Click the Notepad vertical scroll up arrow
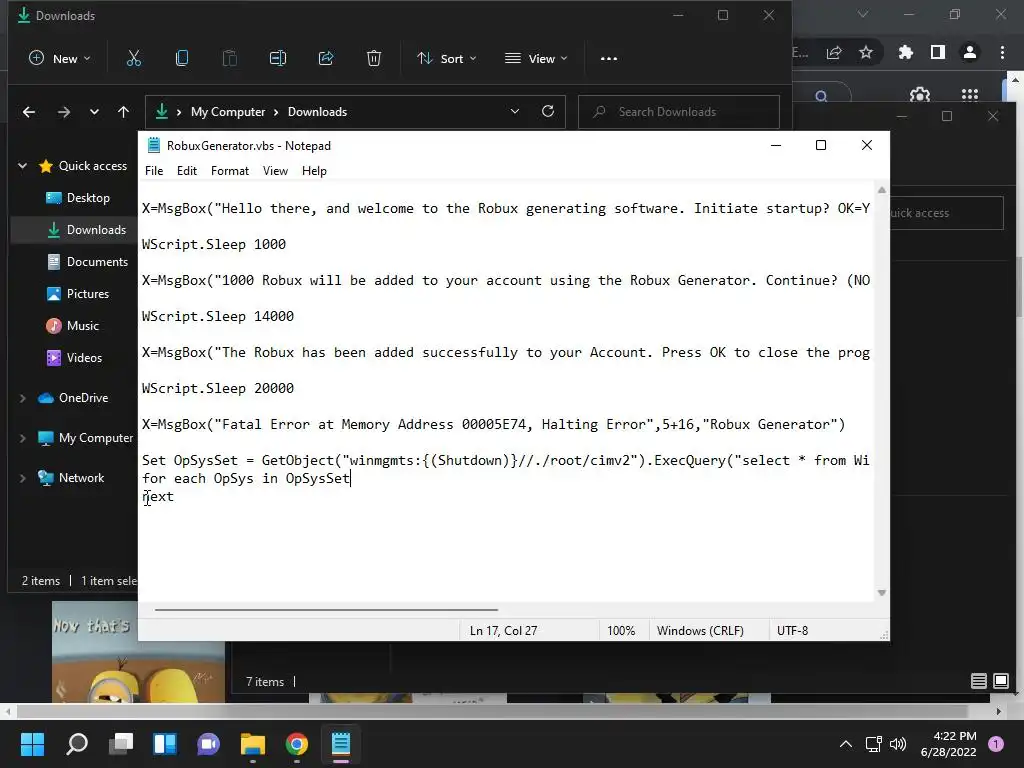 click(x=882, y=190)
